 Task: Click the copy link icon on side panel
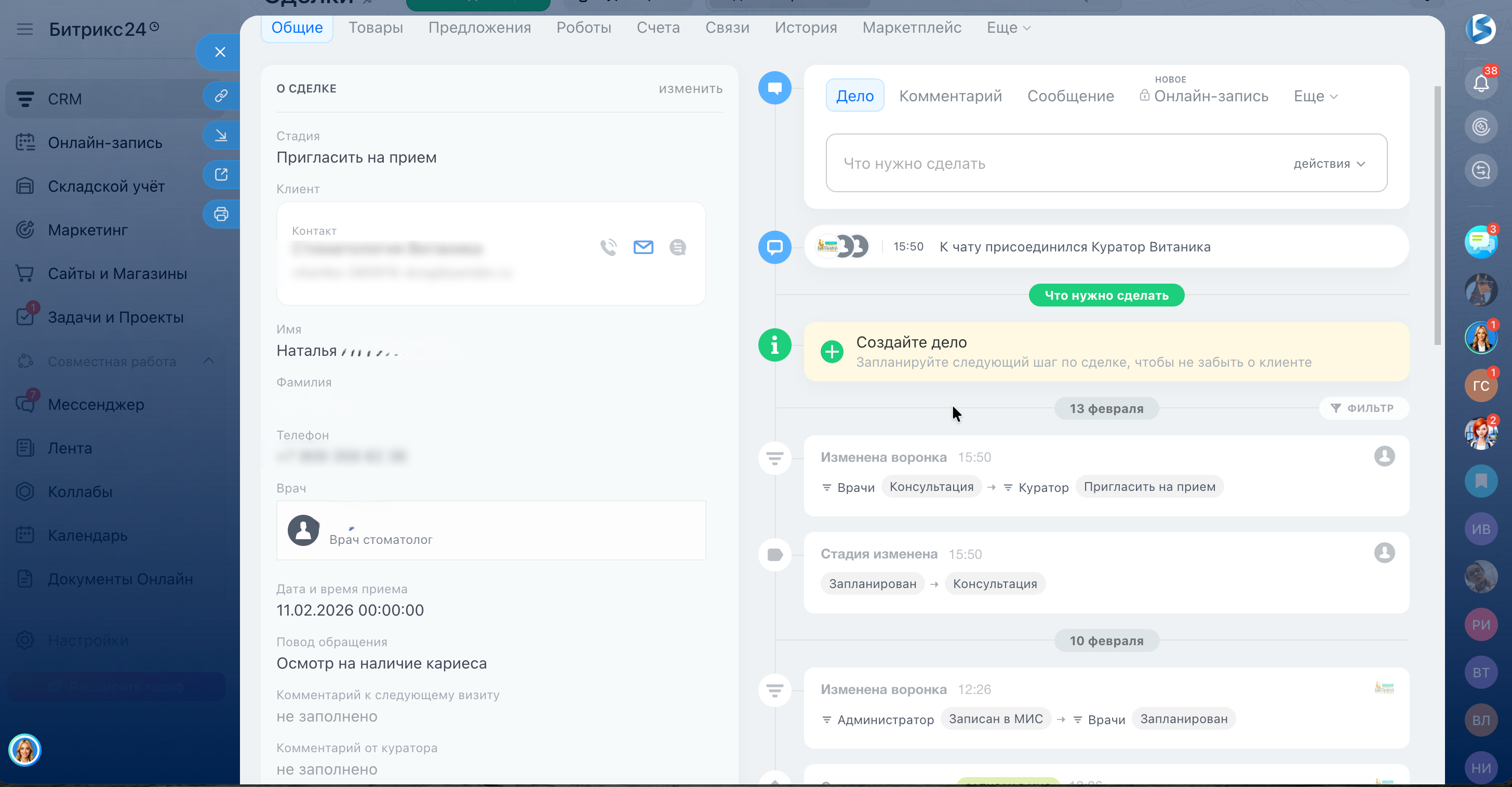[x=221, y=96]
